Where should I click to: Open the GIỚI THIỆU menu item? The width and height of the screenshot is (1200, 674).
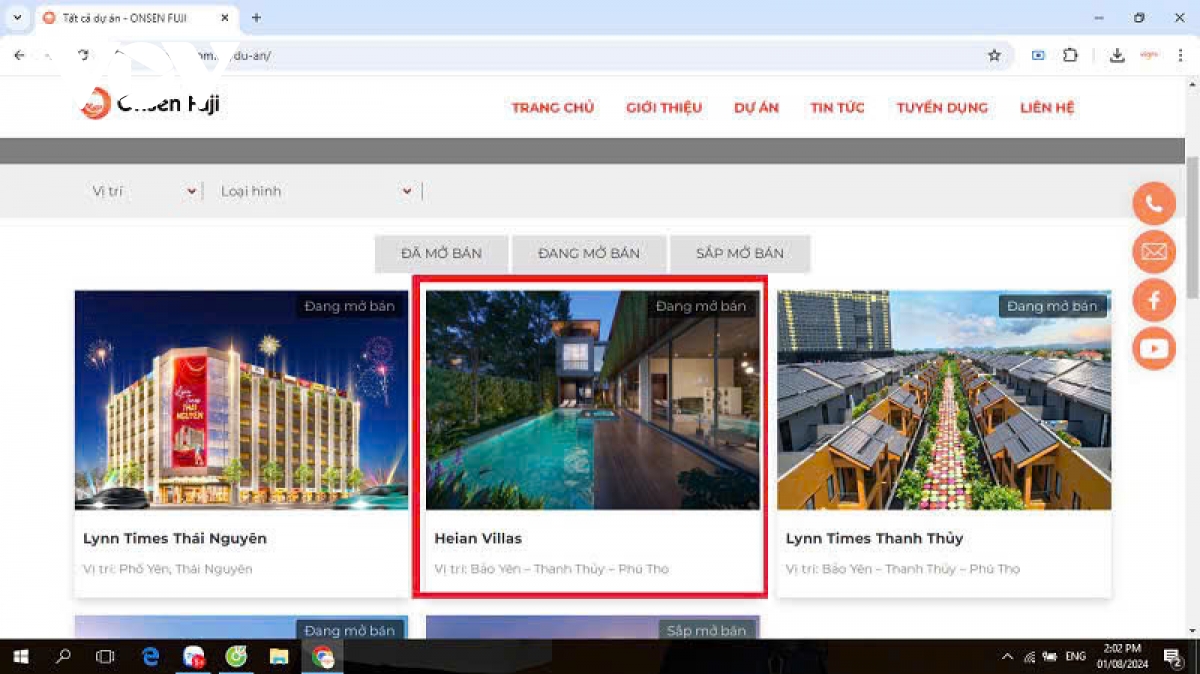[664, 108]
